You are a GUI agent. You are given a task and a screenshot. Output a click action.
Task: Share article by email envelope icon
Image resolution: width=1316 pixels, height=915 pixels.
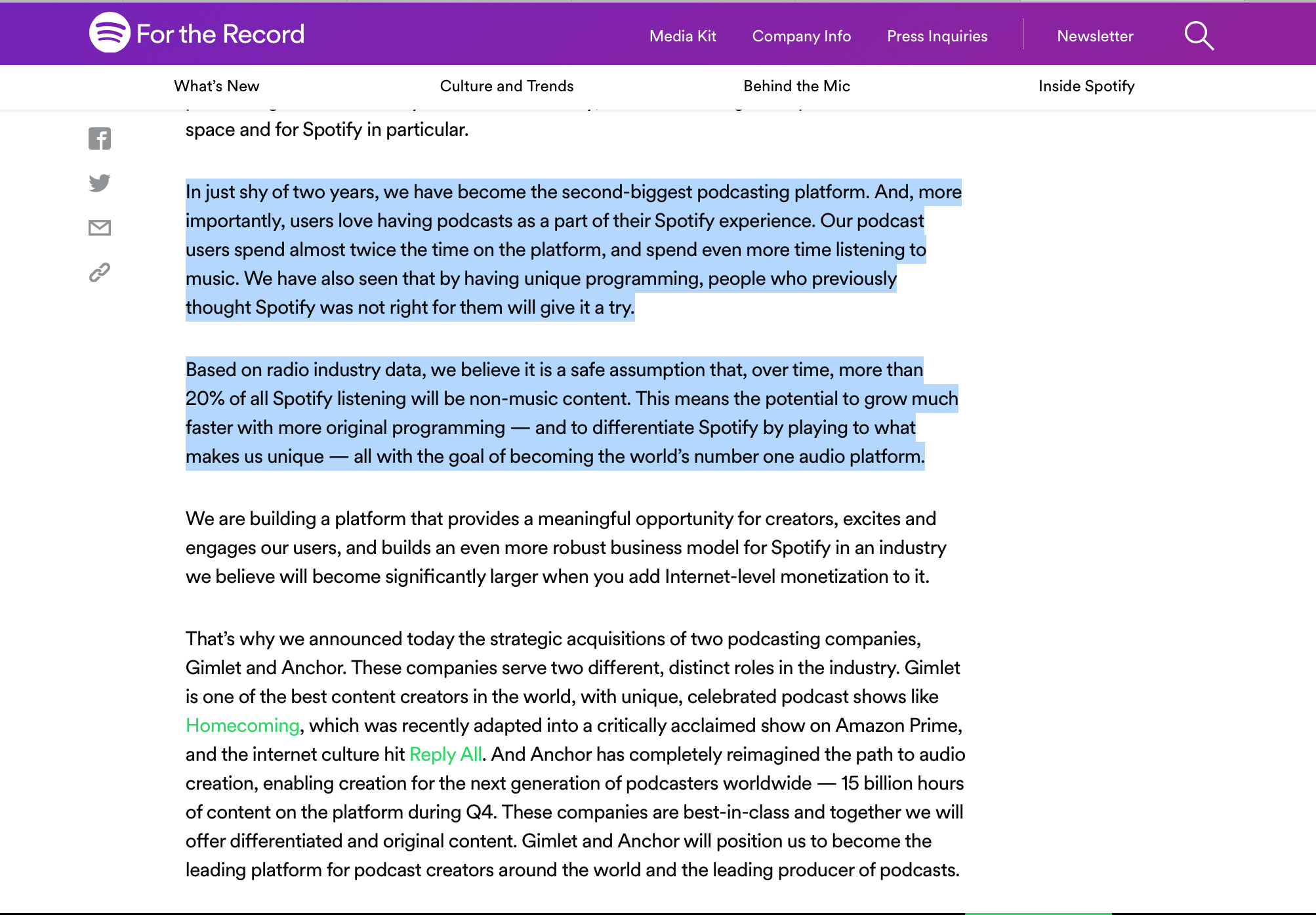pyautogui.click(x=100, y=228)
